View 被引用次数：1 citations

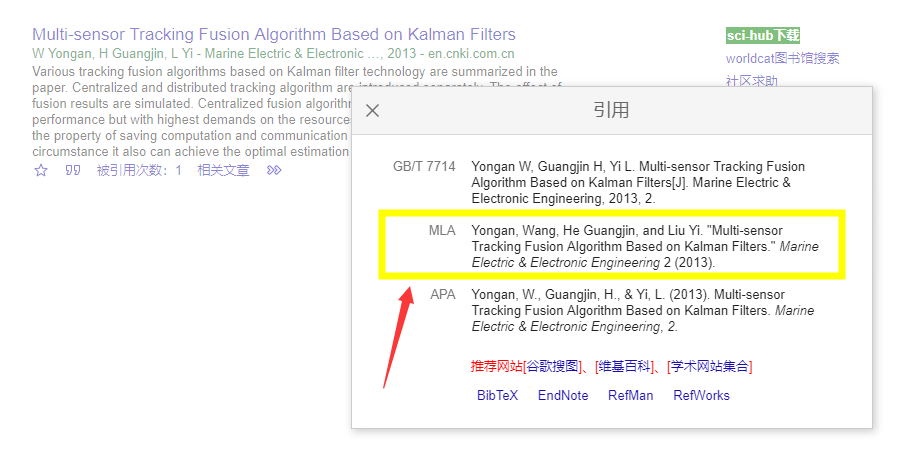coord(139,170)
